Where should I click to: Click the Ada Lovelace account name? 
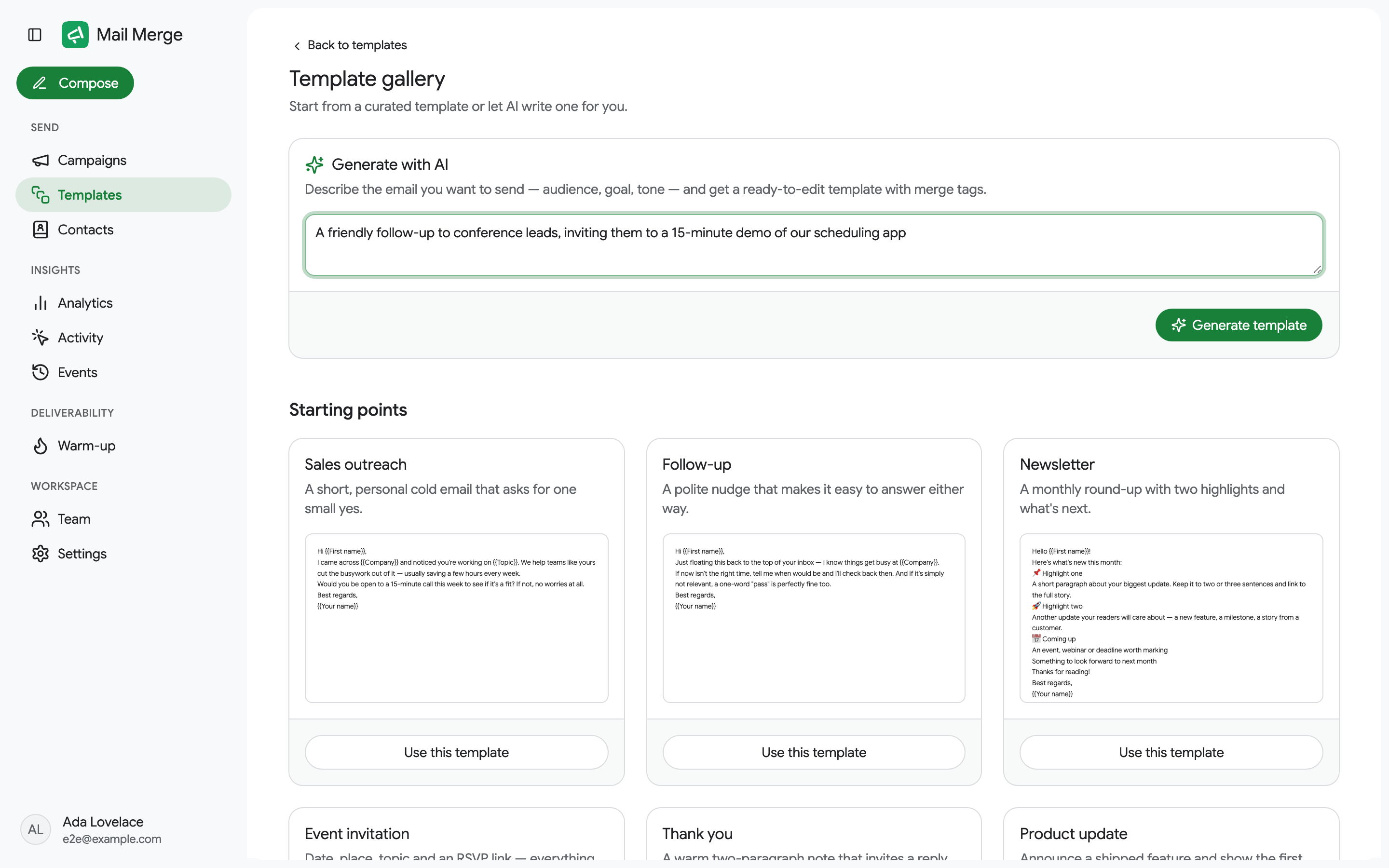[x=103, y=822]
